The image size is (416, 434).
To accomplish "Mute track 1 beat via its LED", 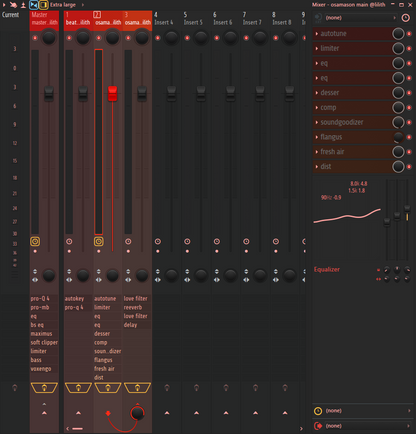I will [x=69, y=38].
